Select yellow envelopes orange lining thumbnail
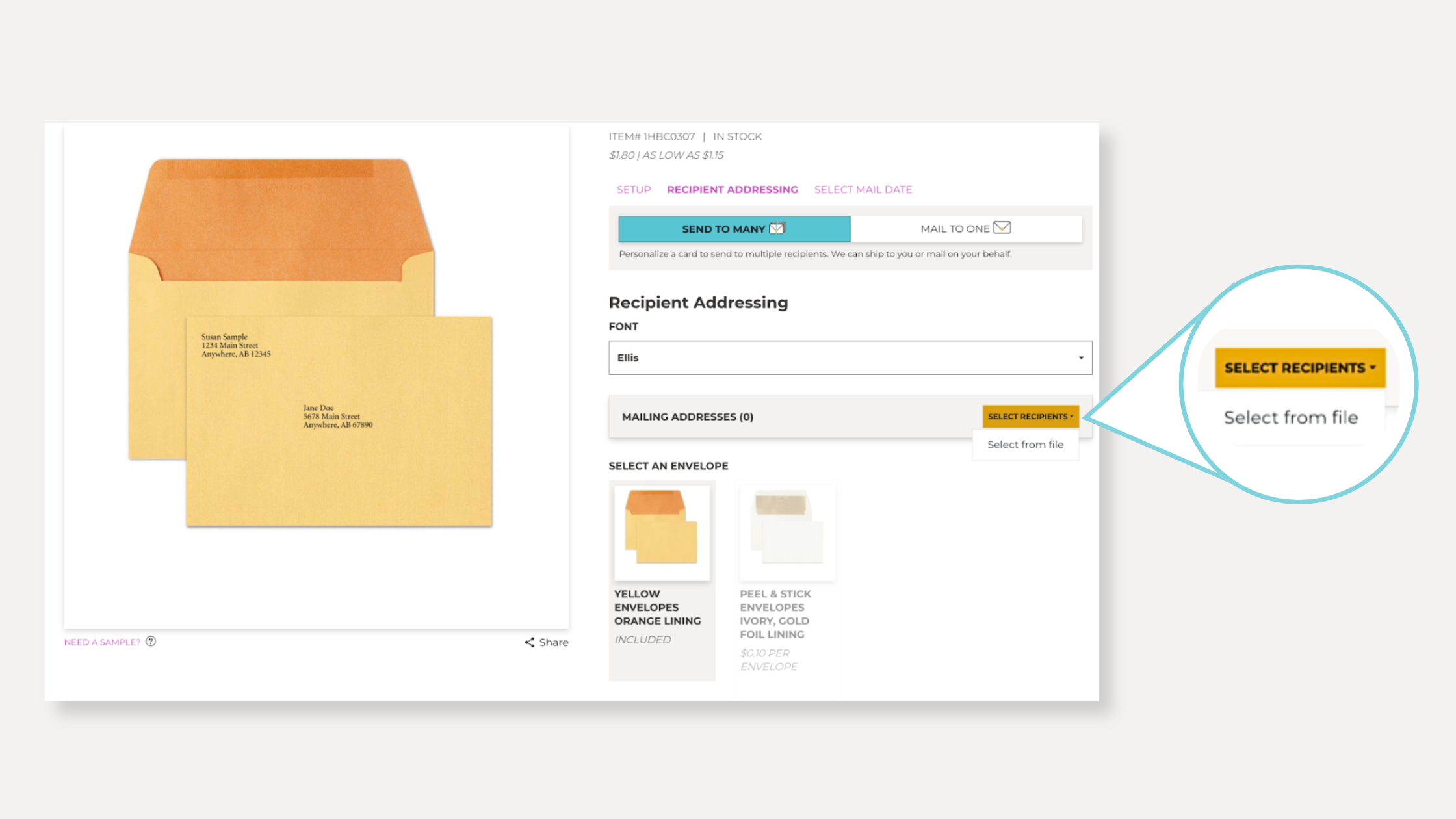This screenshot has width=1456, height=819. (x=662, y=532)
